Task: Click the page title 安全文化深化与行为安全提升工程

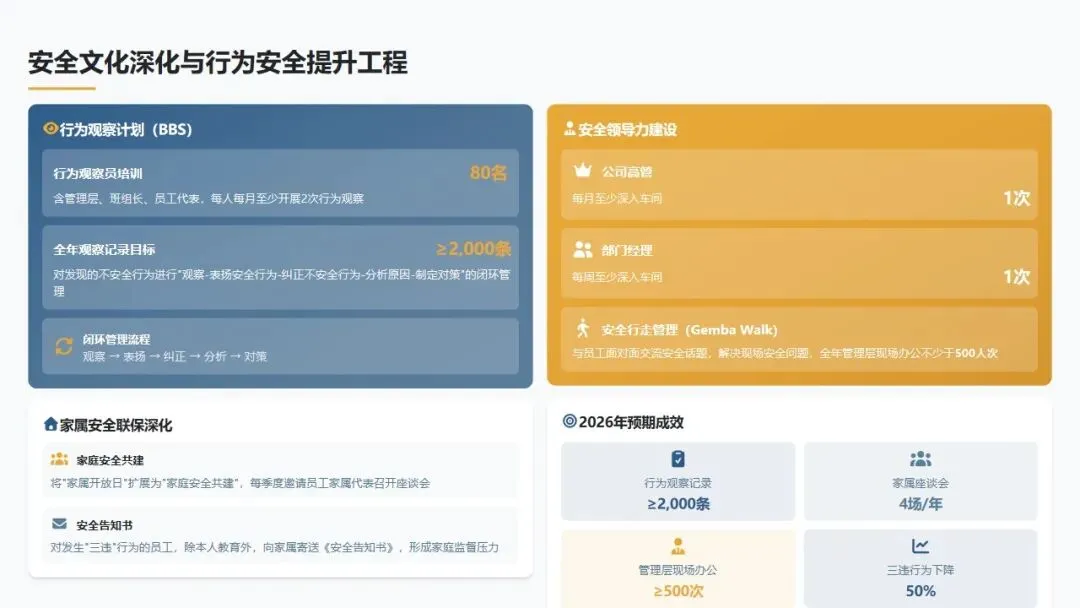Action: [218, 63]
